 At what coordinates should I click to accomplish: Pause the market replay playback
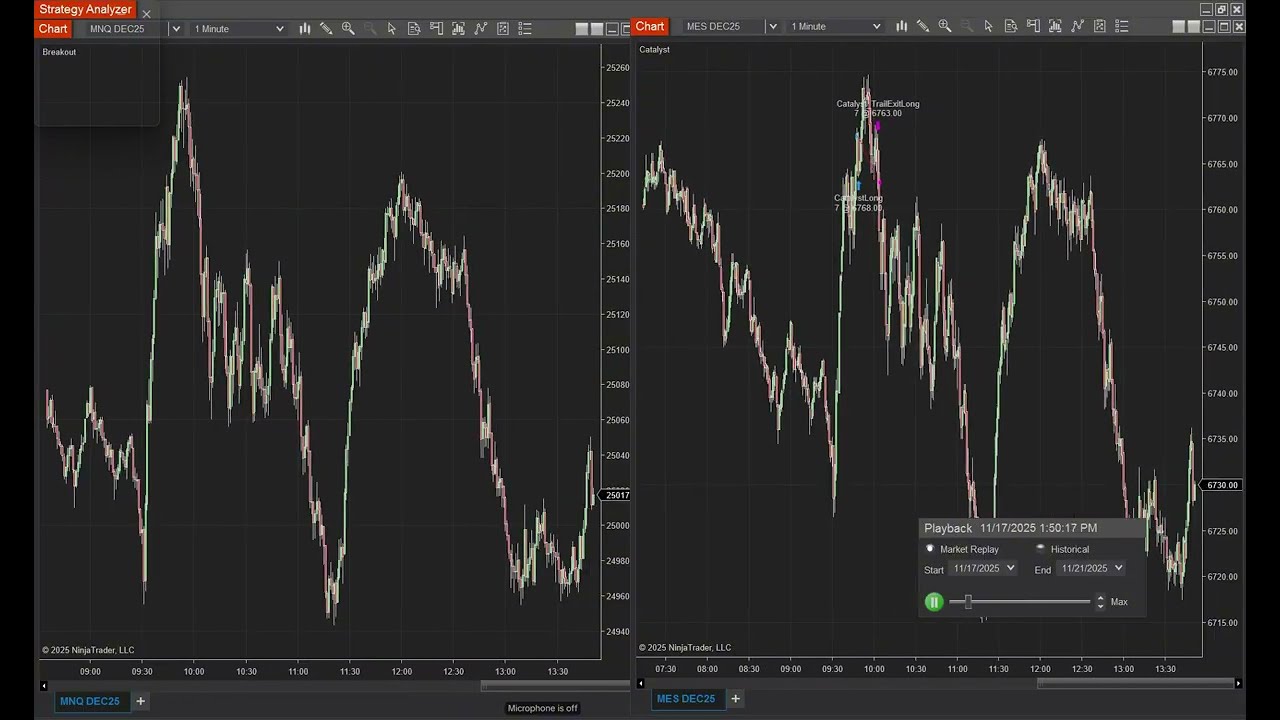934,602
